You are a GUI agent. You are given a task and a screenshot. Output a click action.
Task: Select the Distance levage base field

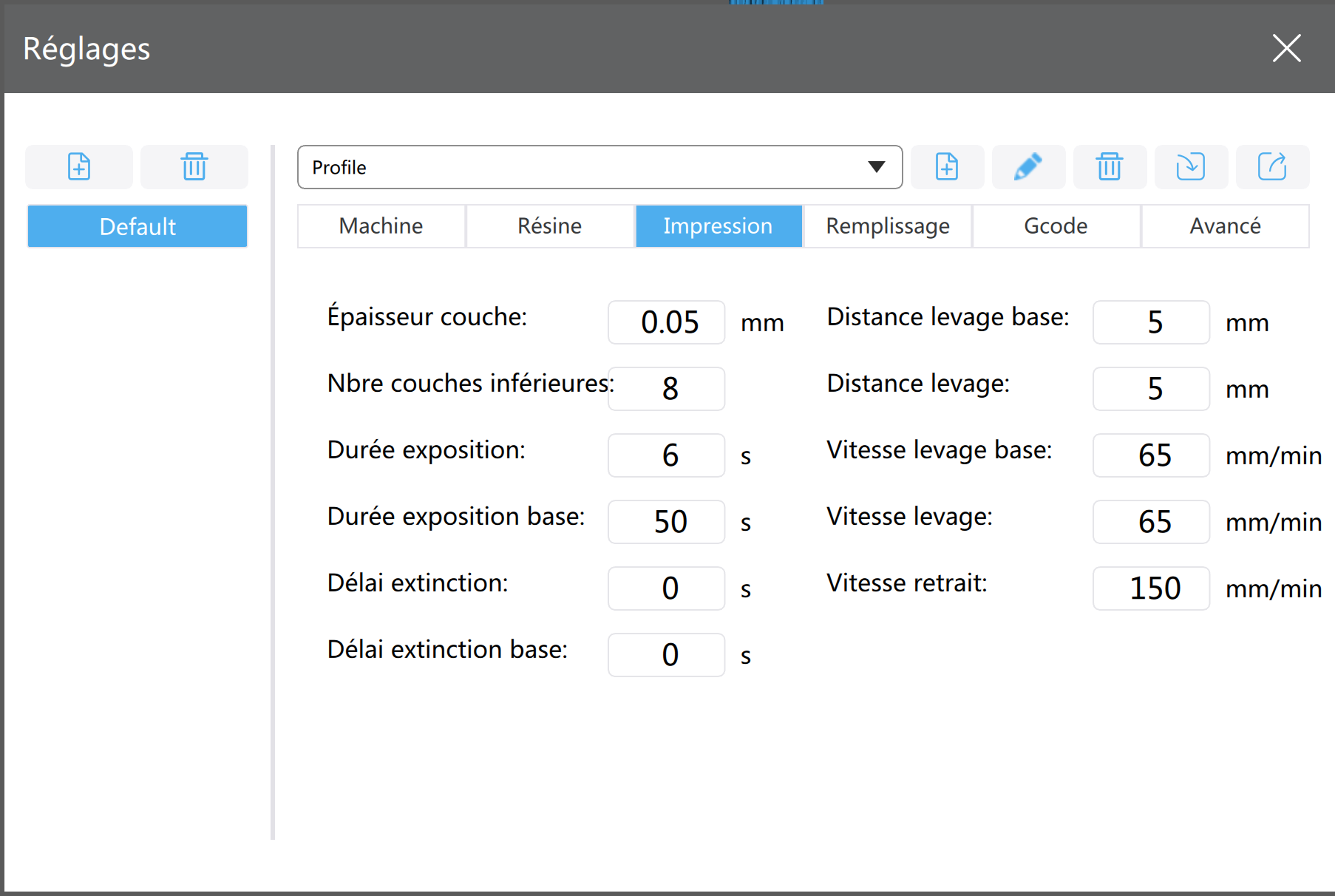pyautogui.click(x=1152, y=322)
